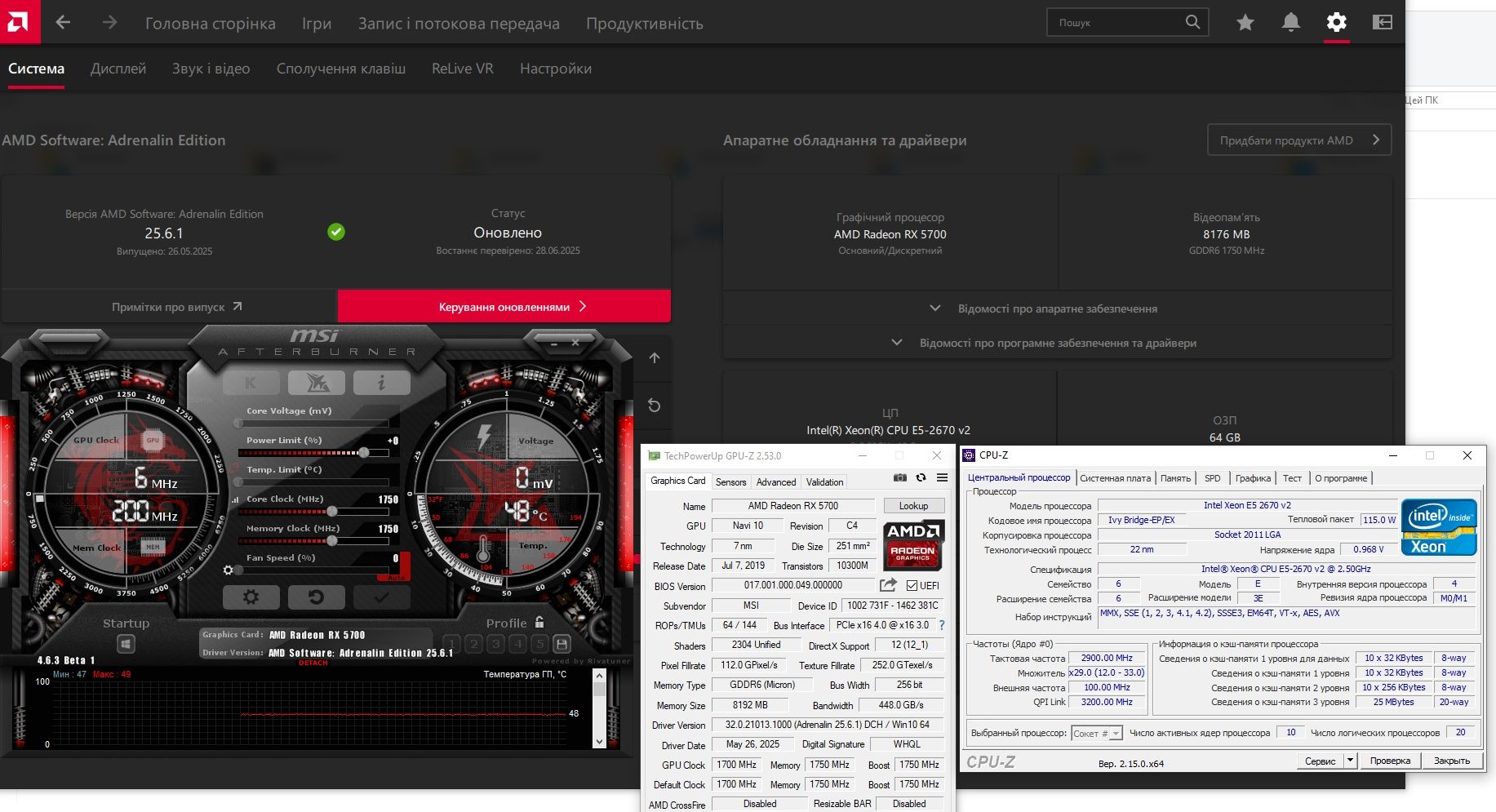This screenshot has height=812, width=1496.
Task: Toggle the fan speed Auto mode in Afterburner
Action: click(x=395, y=577)
